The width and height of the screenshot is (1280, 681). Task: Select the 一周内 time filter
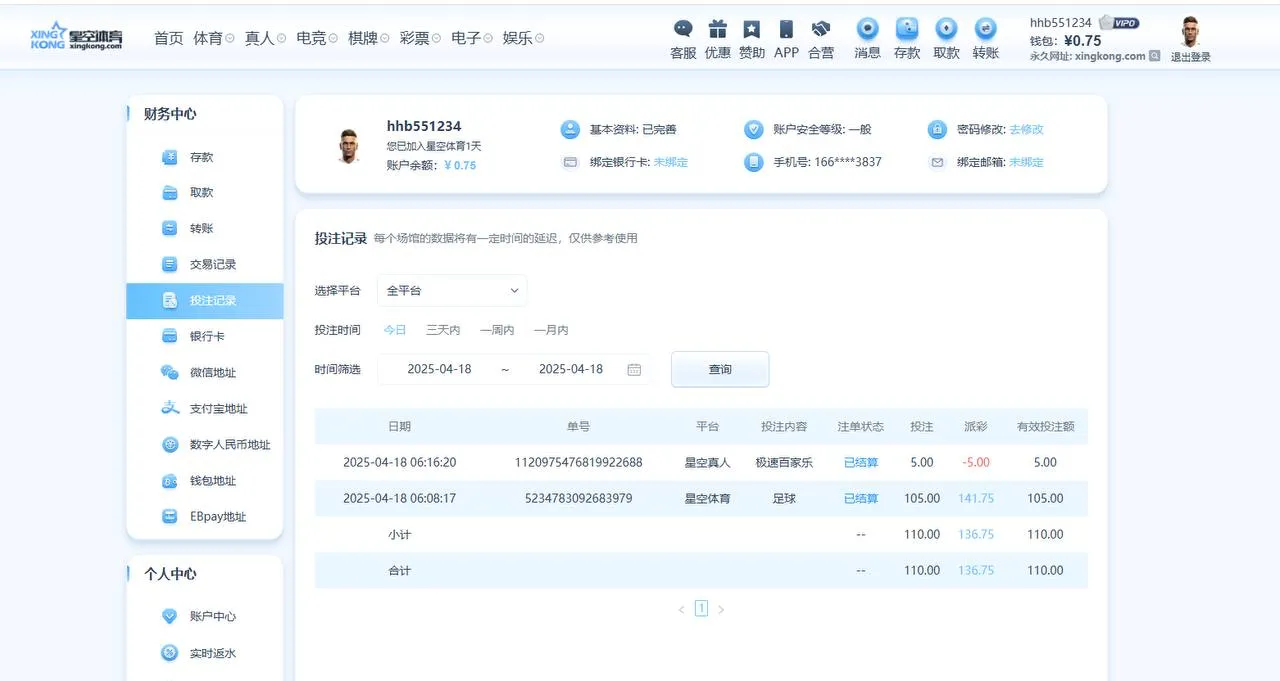coord(496,330)
